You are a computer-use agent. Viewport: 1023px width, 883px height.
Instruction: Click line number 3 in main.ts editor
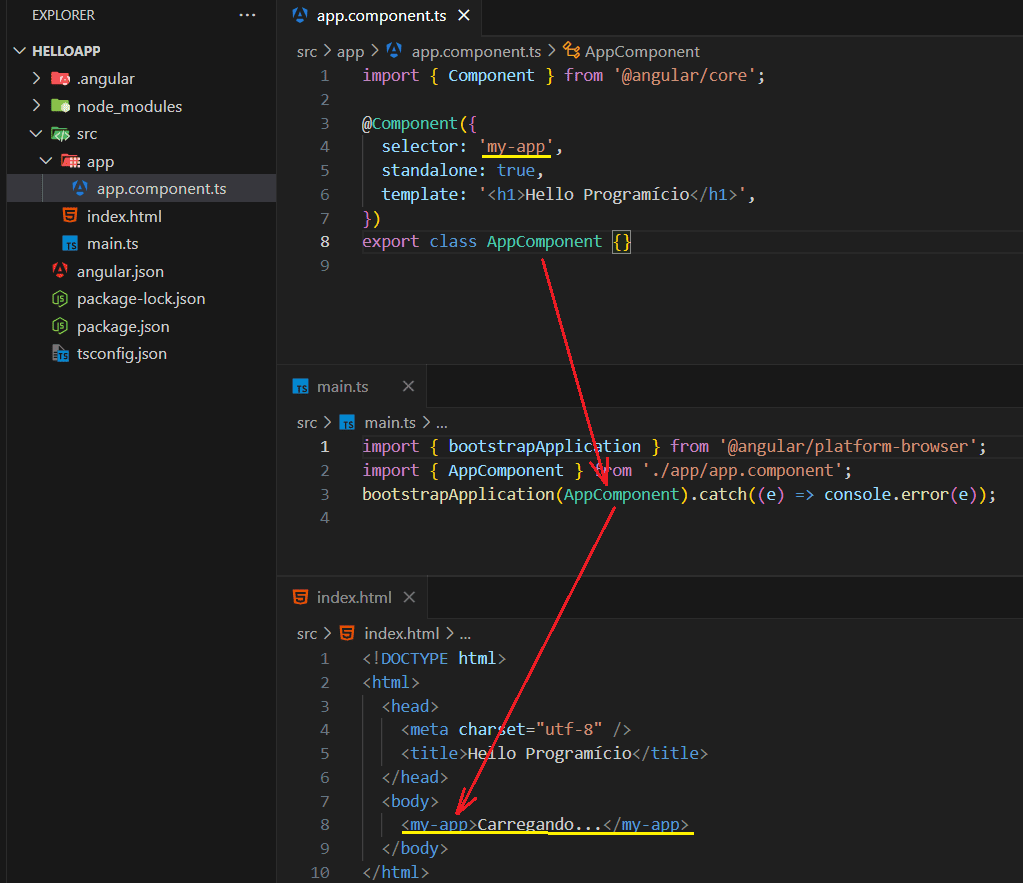click(x=324, y=494)
